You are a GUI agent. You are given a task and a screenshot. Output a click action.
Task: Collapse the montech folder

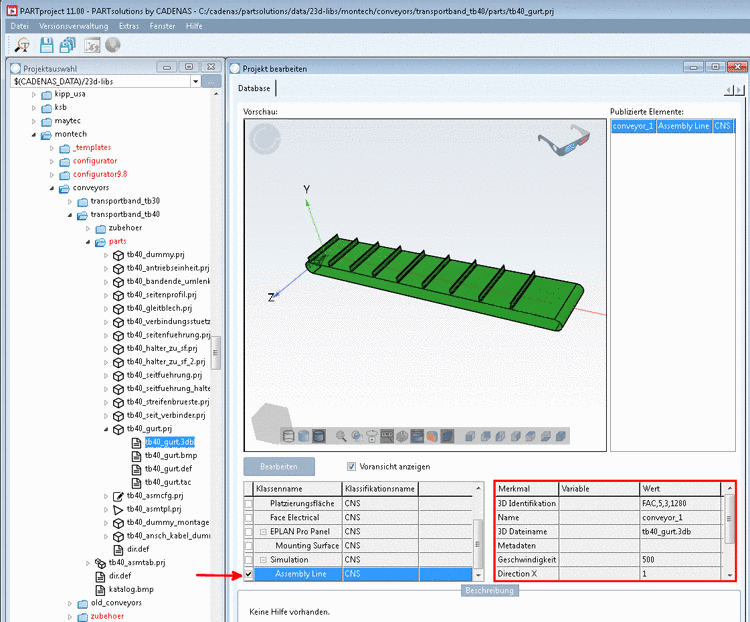click(33, 134)
